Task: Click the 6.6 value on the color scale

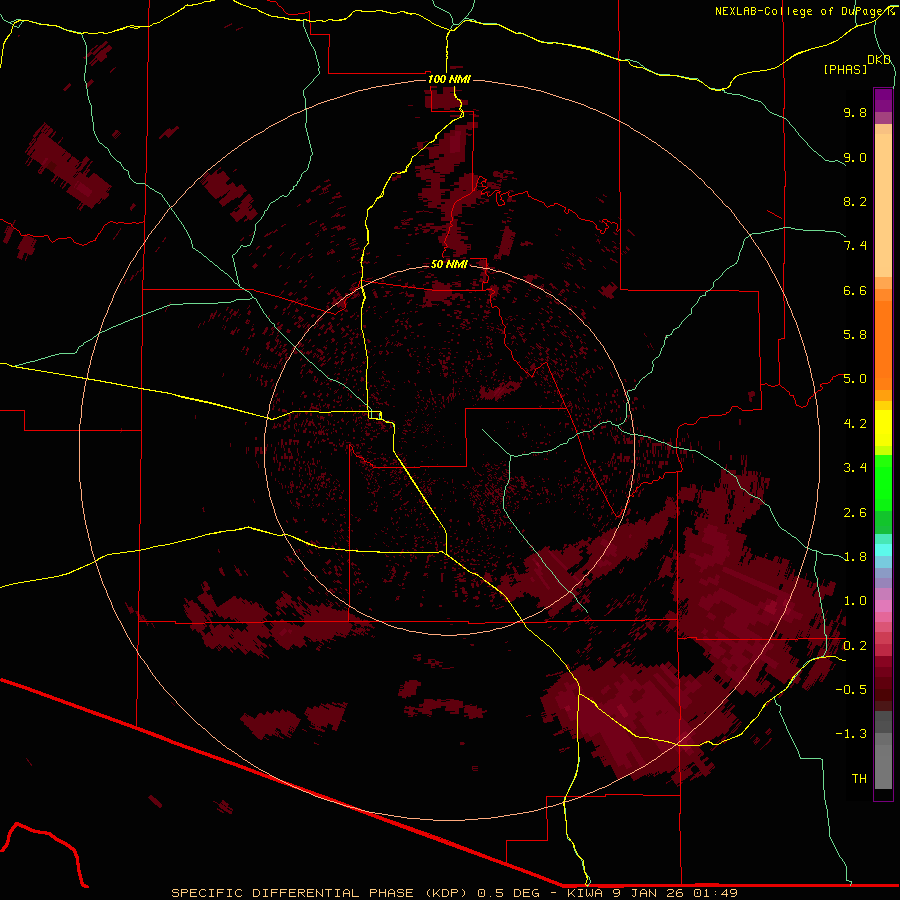Action: tap(855, 290)
